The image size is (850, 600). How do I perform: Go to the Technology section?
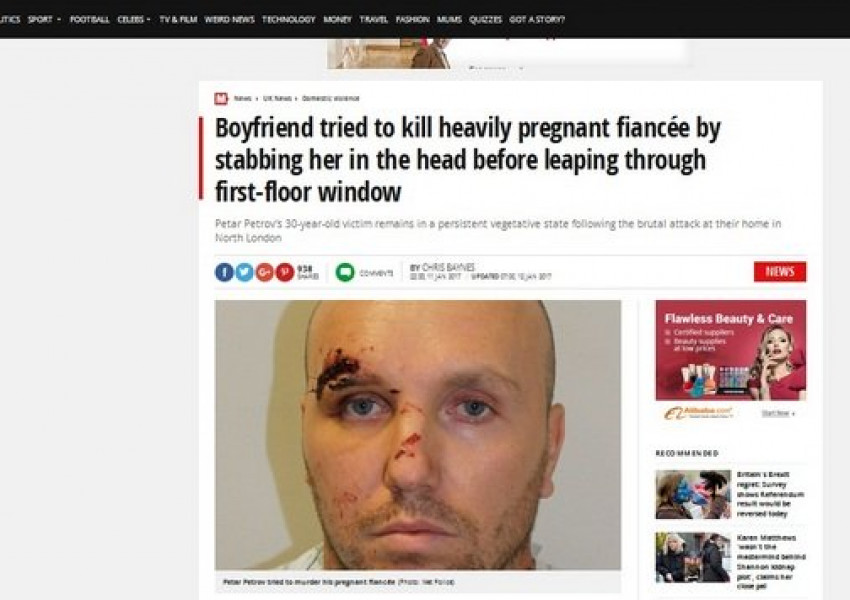click(x=288, y=20)
